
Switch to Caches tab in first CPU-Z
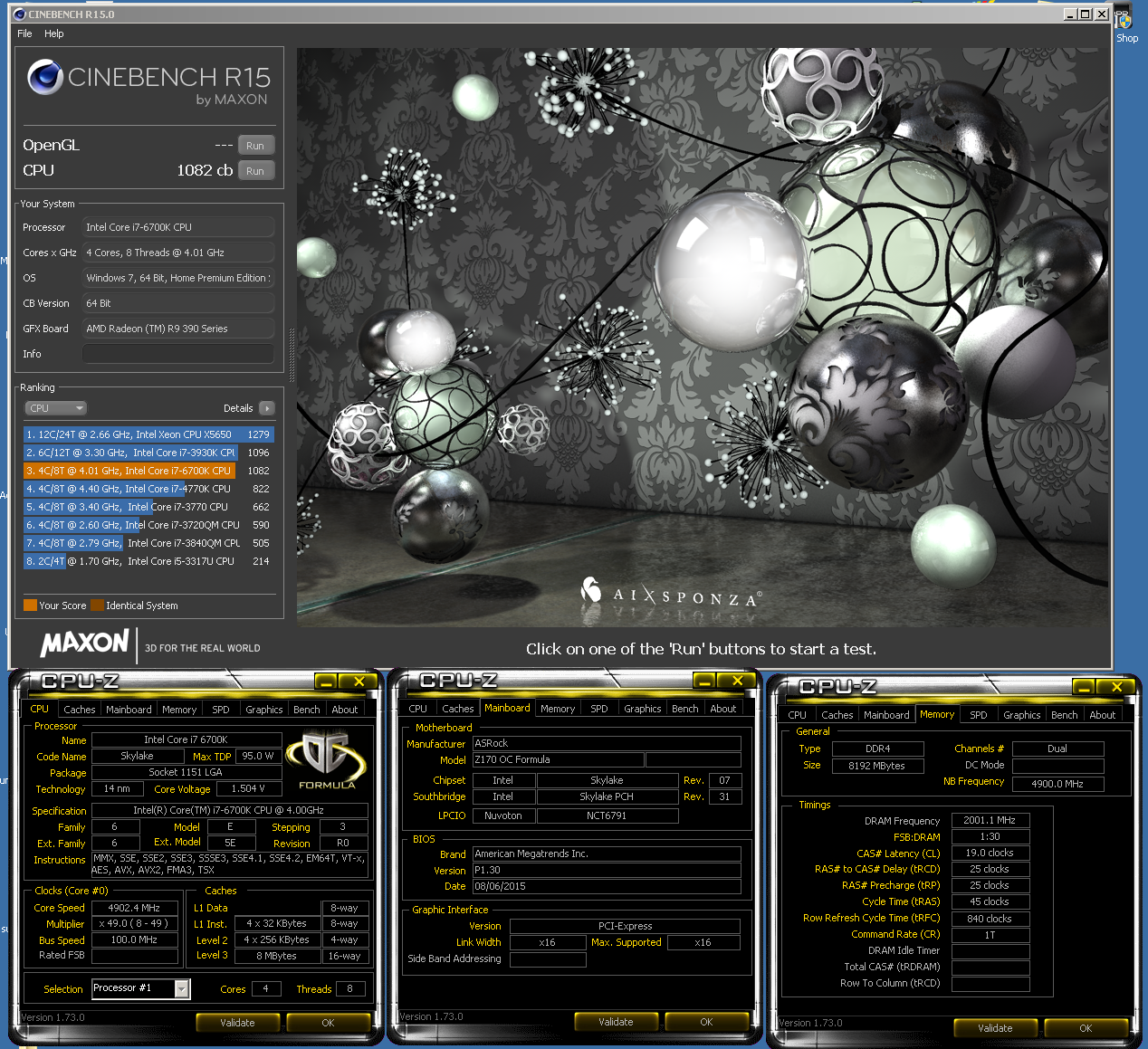click(80, 710)
